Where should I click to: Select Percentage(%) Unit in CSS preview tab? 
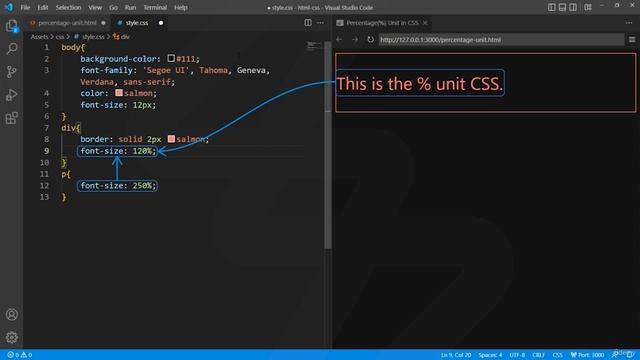coord(382,23)
